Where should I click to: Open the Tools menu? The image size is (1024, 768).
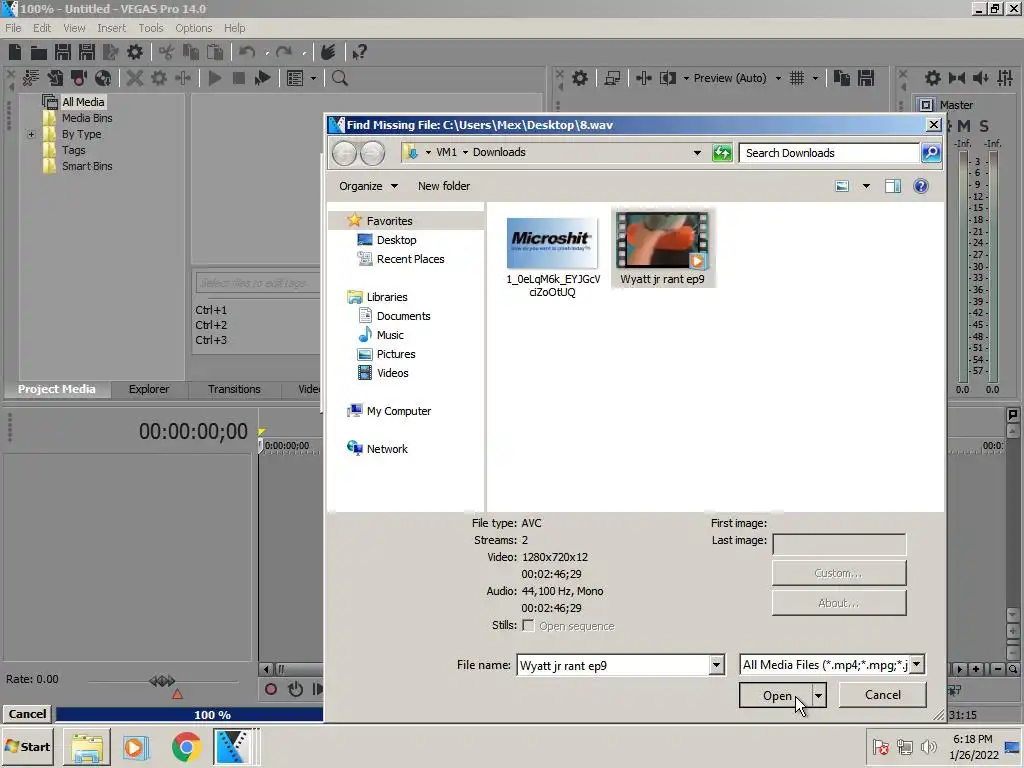[x=151, y=28]
